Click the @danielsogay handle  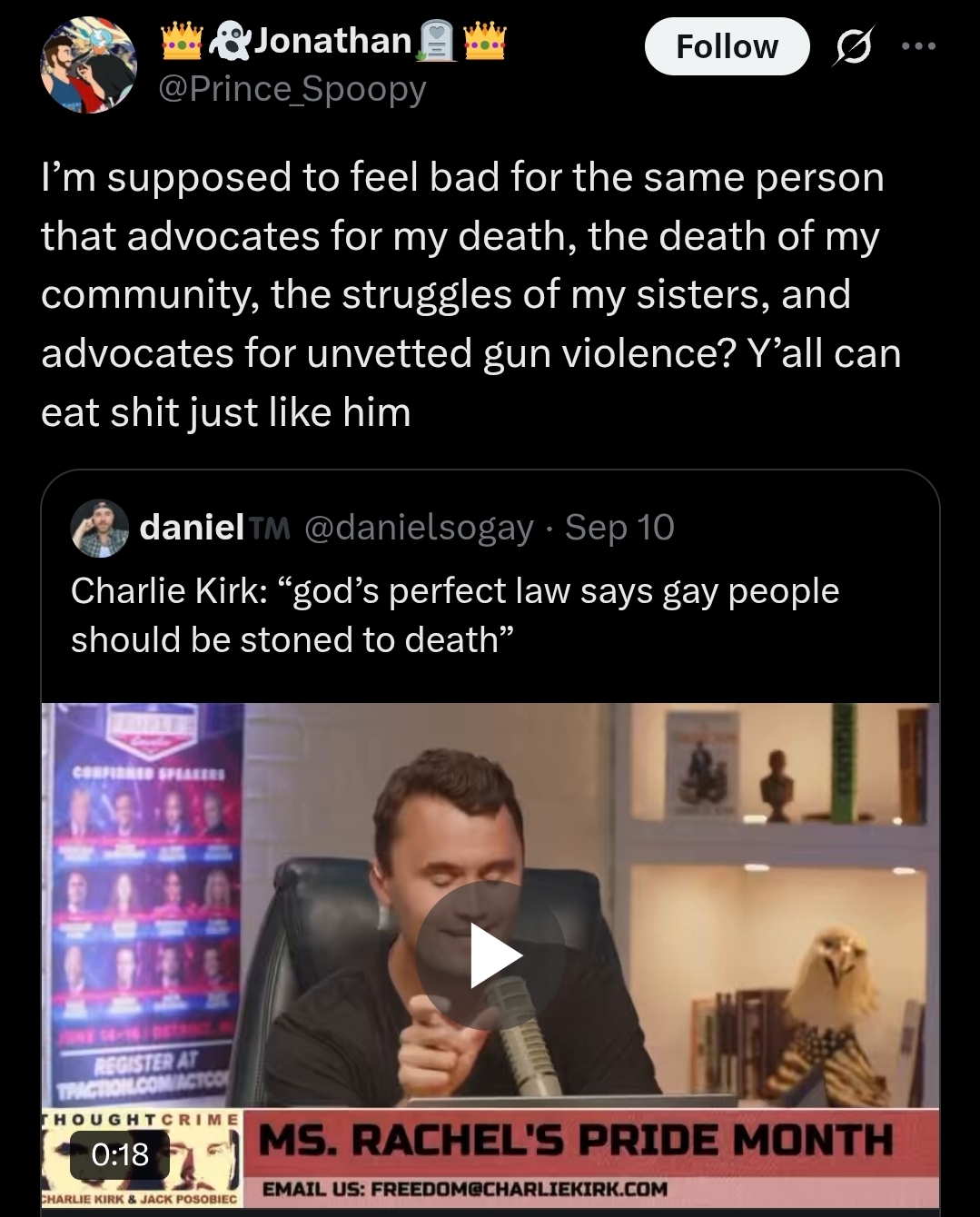pyautogui.click(x=419, y=528)
